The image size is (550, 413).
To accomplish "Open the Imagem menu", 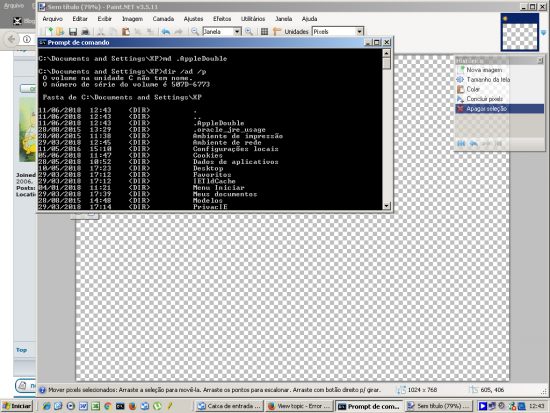I will point(132,19).
